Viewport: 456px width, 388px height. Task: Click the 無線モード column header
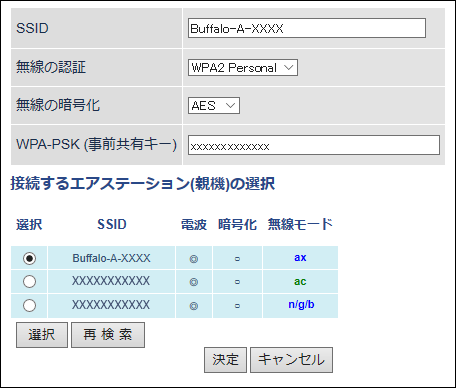pos(300,224)
